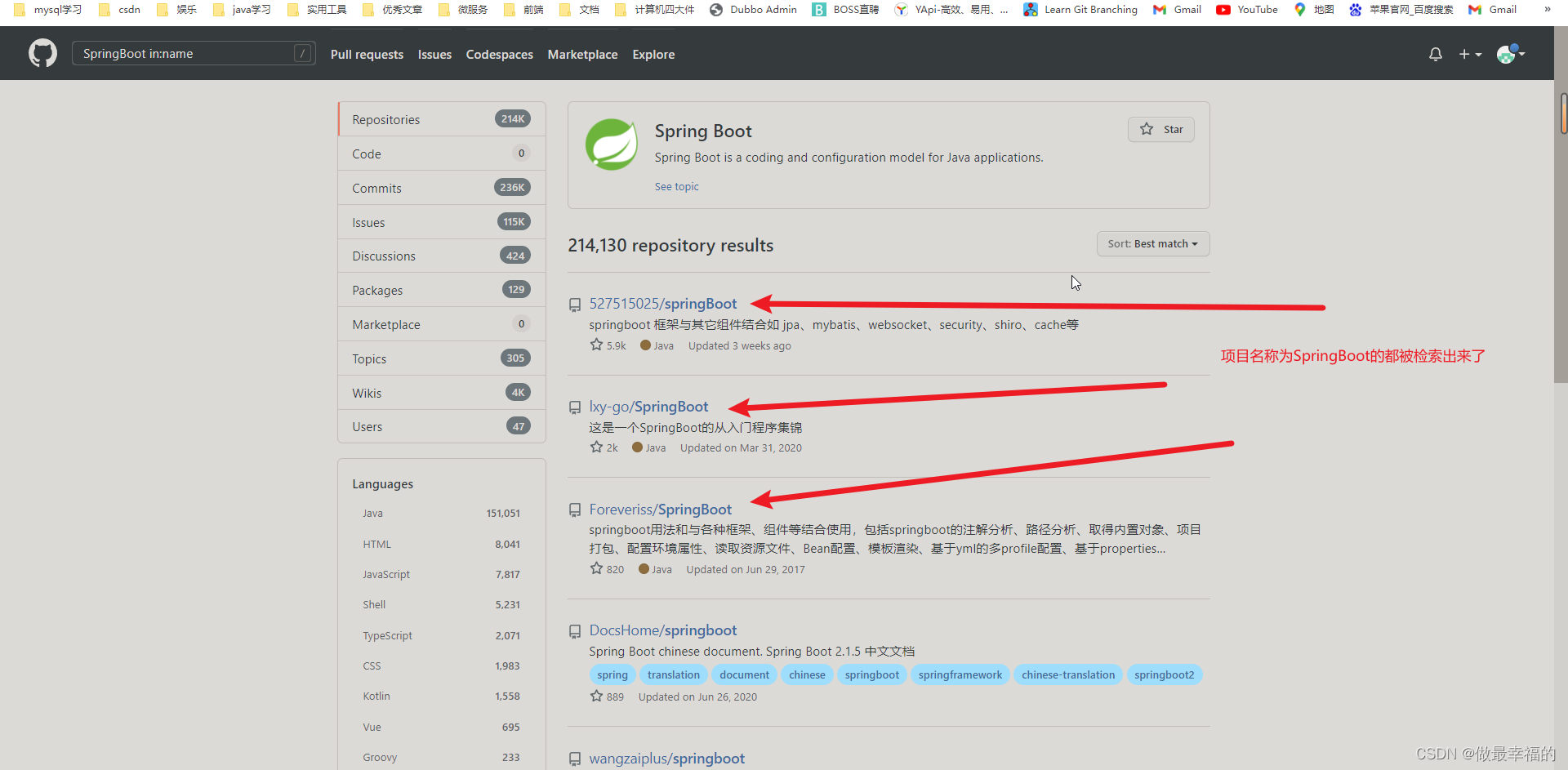Click the chinese topic tag
1568x770 pixels.
(807, 674)
